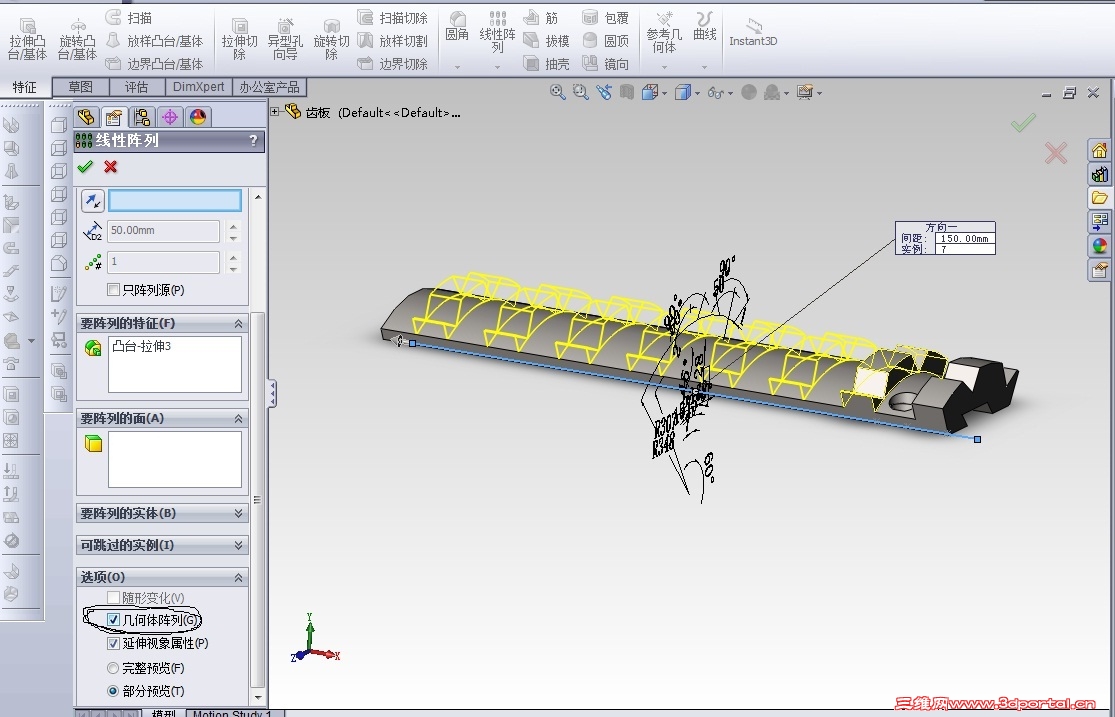Viewport: 1115px width, 717px height.
Task: Open SolidWorks Resources home icon
Action: (x=1099, y=150)
